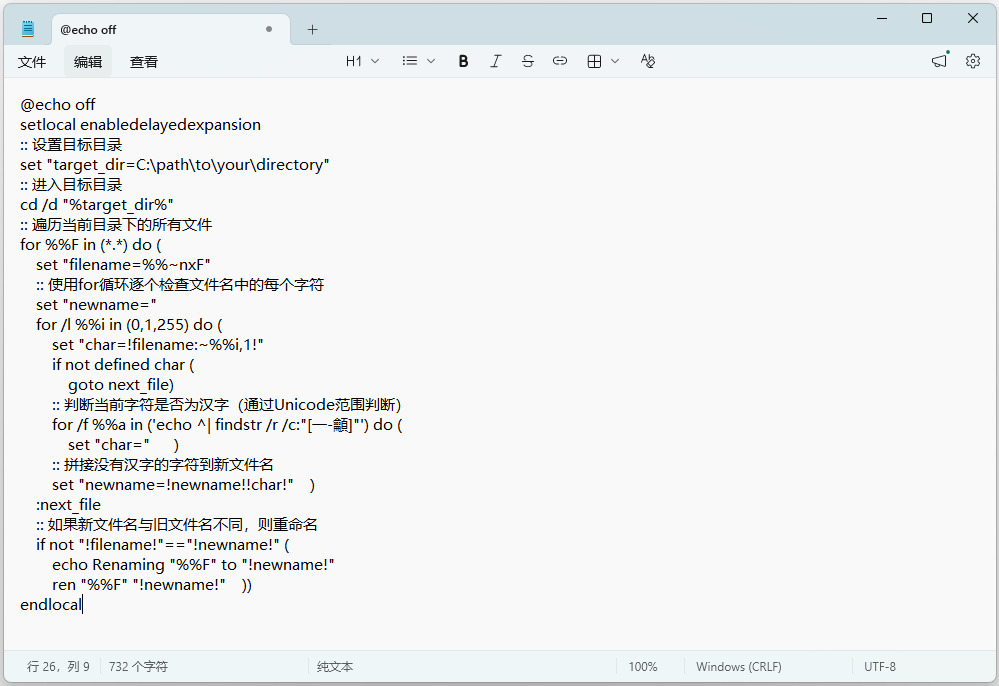Open the megaphone notifications icon
999x686 pixels.
click(x=940, y=61)
